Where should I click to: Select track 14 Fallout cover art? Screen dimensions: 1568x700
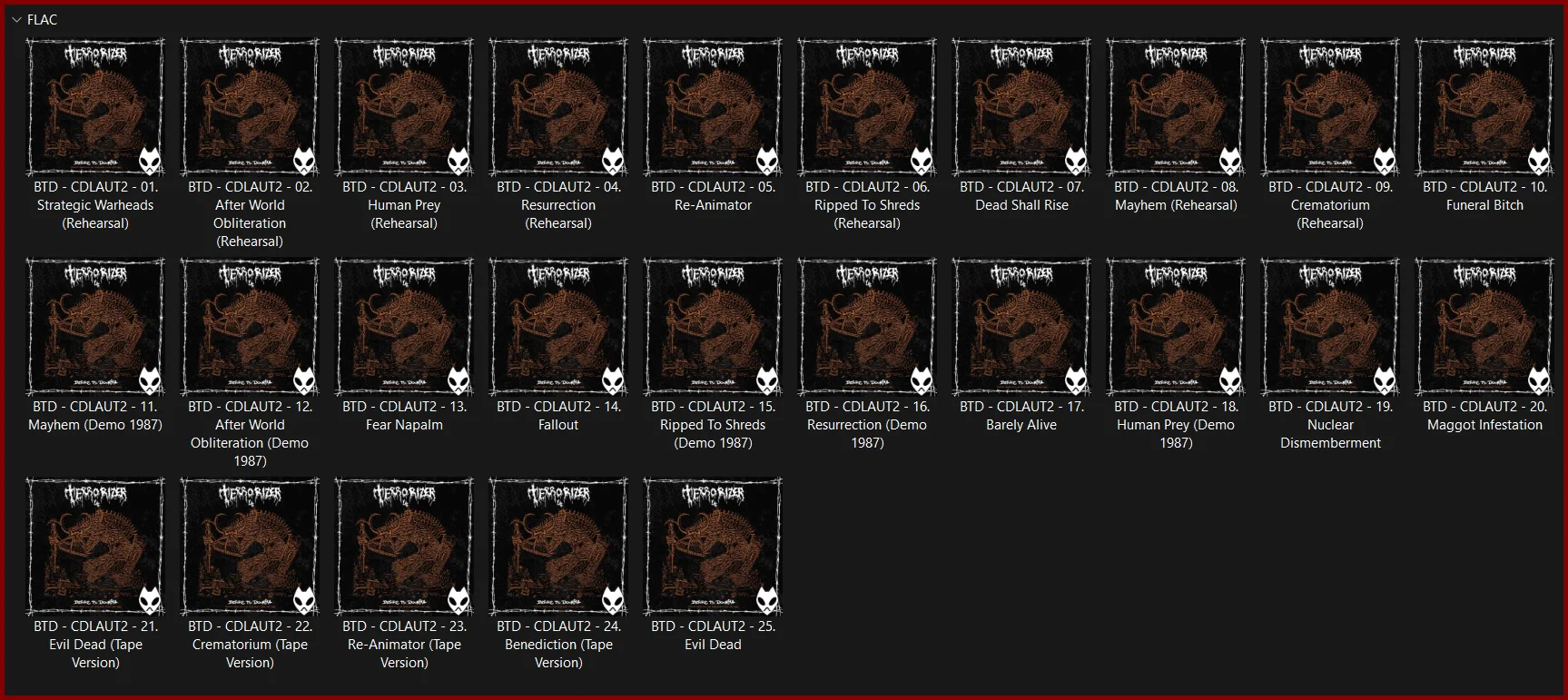pos(558,327)
